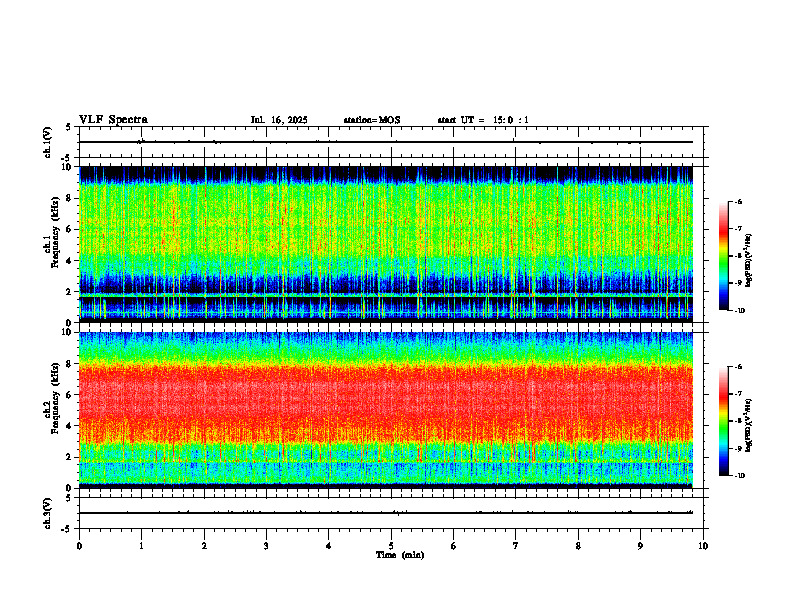792x612 pixels.
Task: Click the "ch.1(V)" waveform axis label
Action: [x=48, y=142]
